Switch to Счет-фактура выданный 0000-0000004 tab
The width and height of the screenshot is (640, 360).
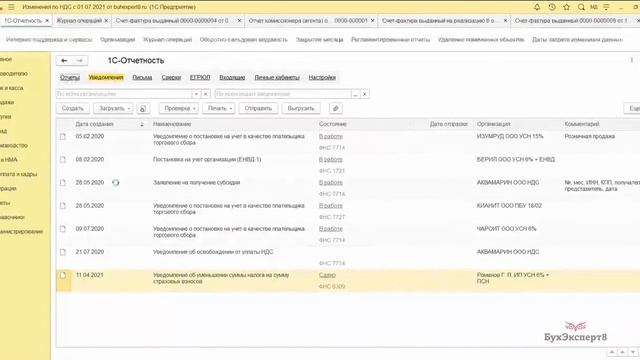point(172,20)
